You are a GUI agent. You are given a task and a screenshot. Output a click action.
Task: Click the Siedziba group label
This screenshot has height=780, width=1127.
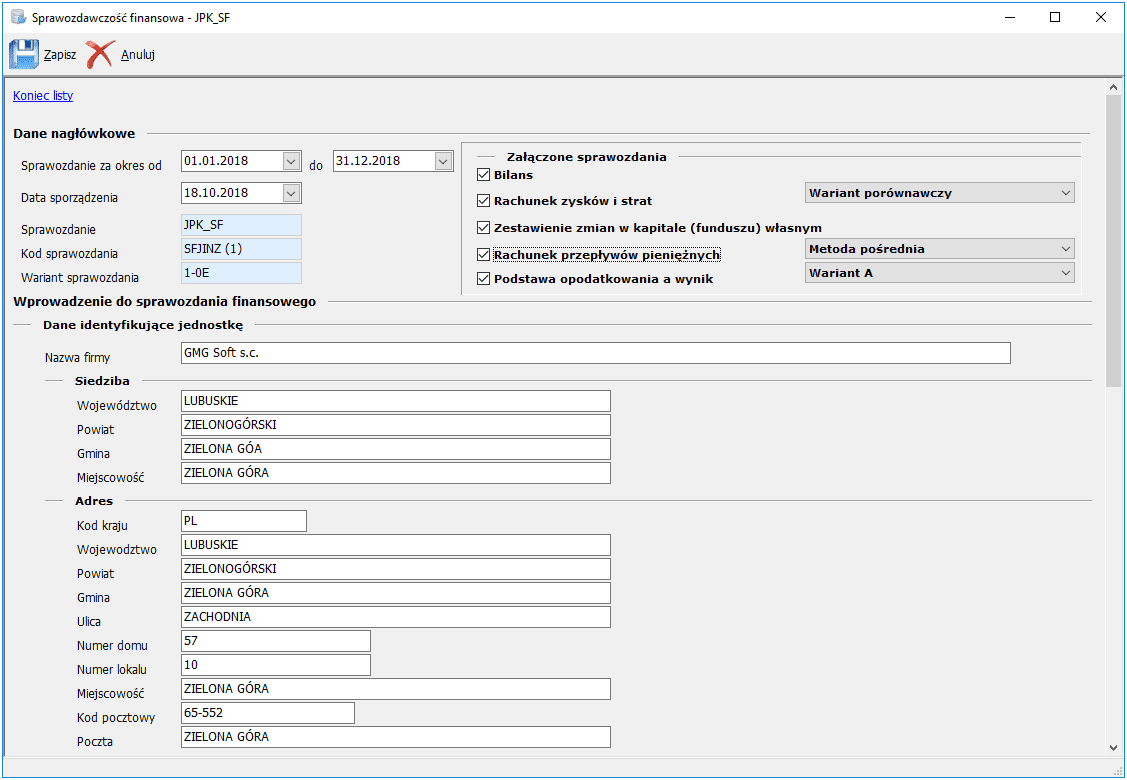pyautogui.click(x=102, y=381)
